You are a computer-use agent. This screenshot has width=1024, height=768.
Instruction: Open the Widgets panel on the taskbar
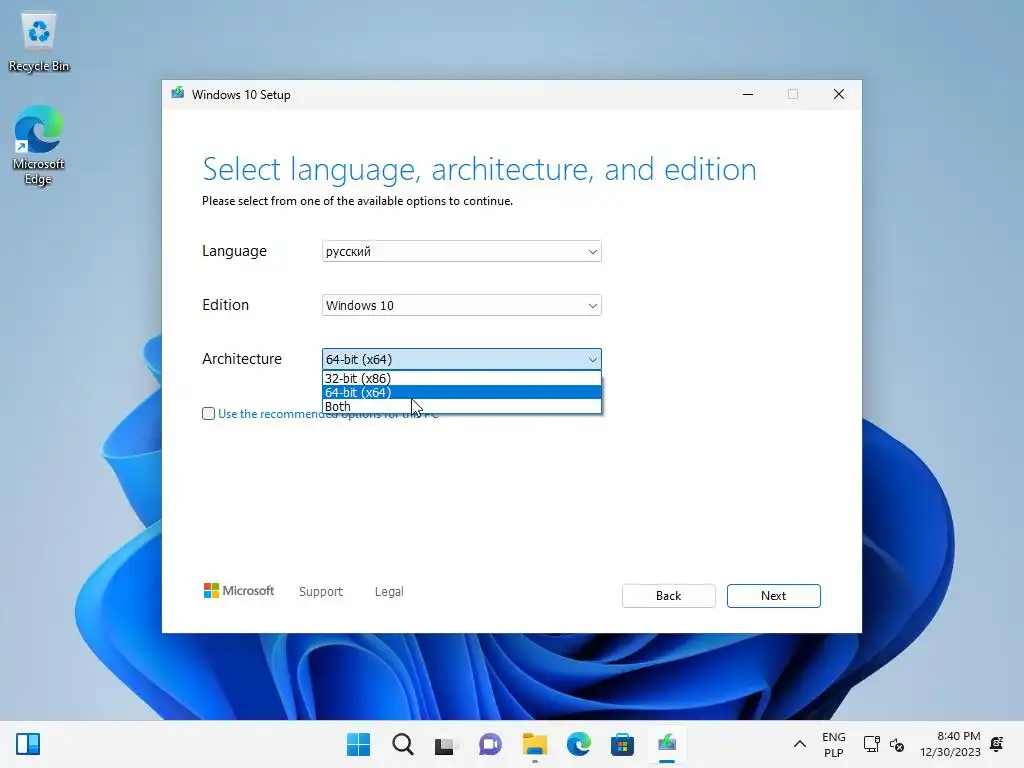click(x=28, y=744)
